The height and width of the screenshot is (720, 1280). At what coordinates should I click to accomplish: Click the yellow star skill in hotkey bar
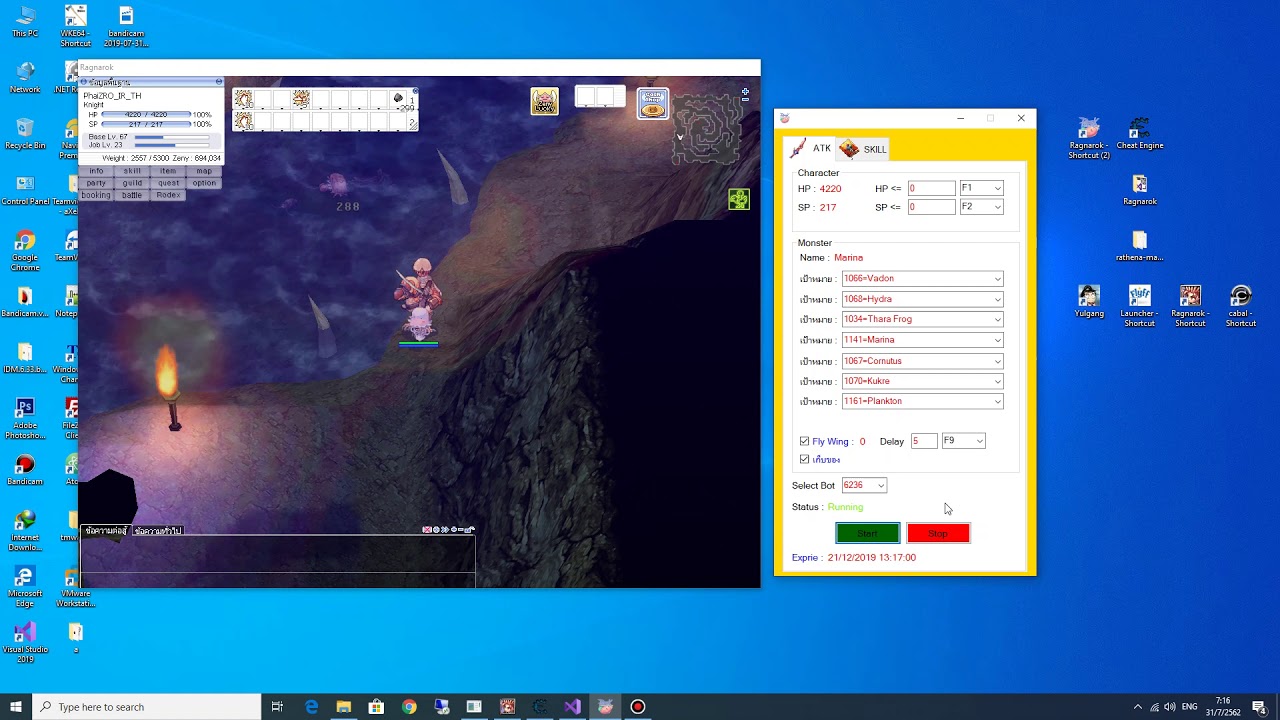click(x=301, y=99)
